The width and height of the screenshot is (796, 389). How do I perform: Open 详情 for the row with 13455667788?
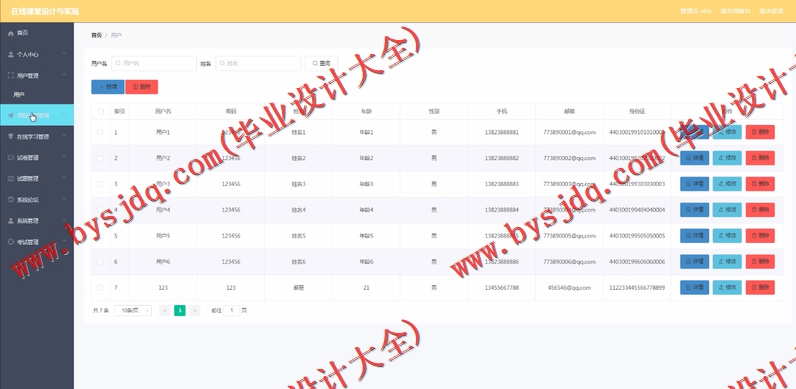point(694,287)
